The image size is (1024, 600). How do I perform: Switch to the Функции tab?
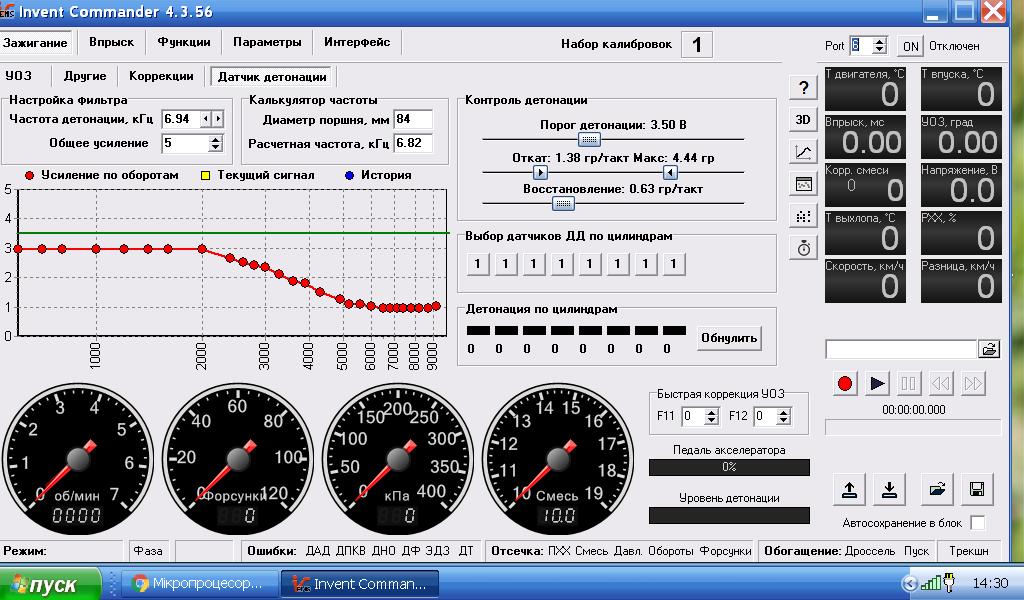click(184, 42)
